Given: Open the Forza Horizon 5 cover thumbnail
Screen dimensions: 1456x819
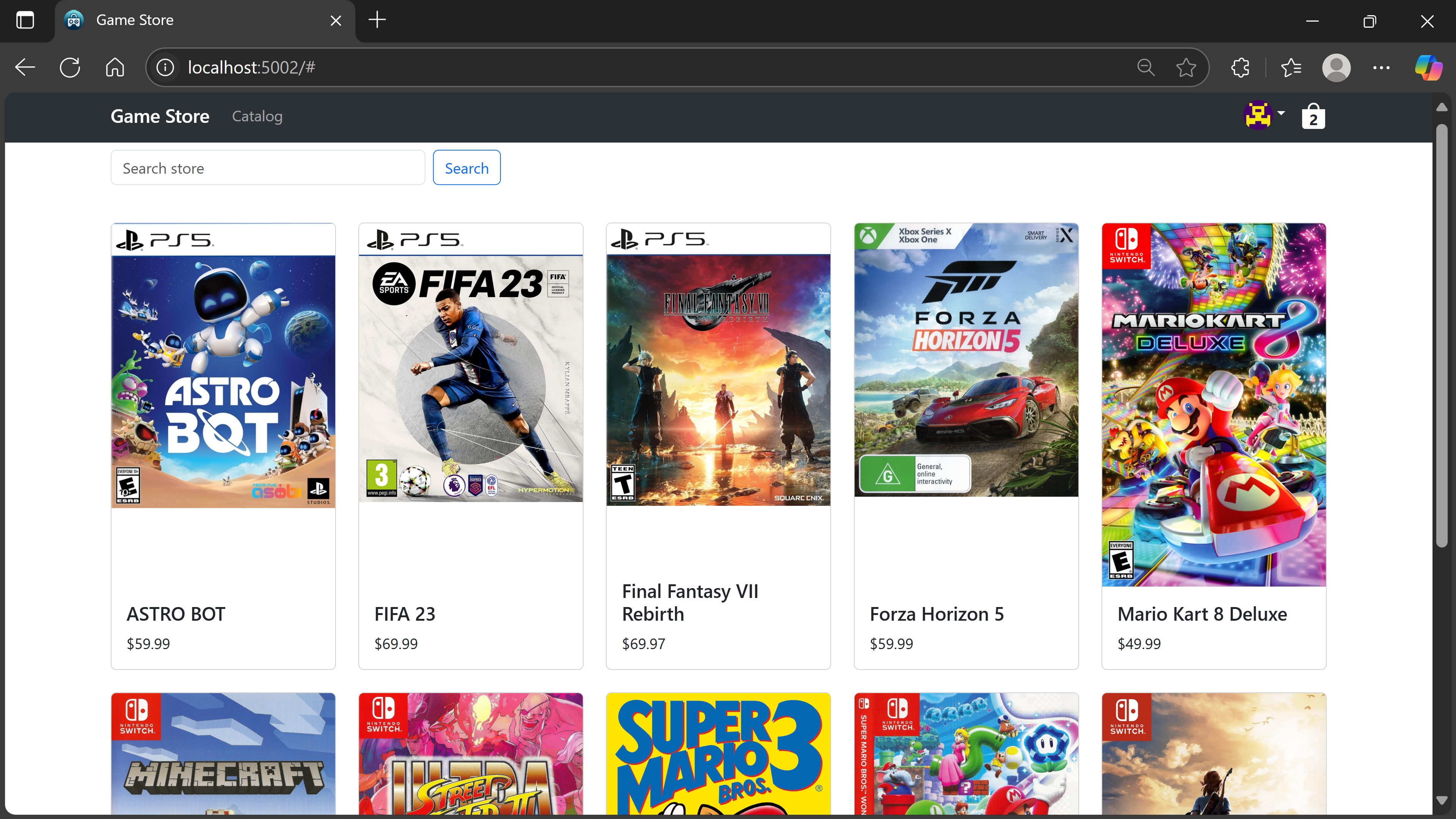Looking at the screenshot, I should [x=966, y=360].
